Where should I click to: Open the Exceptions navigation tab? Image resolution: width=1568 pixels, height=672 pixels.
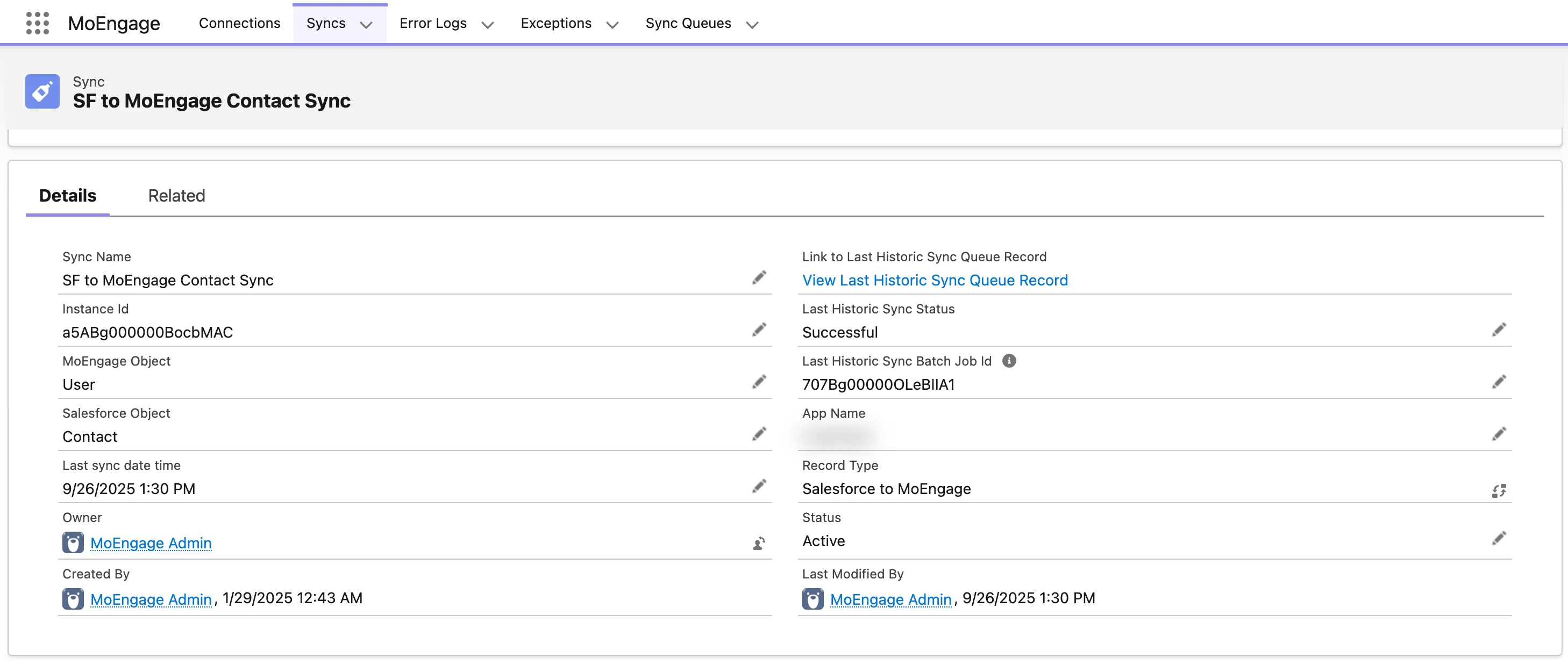coord(556,23)
